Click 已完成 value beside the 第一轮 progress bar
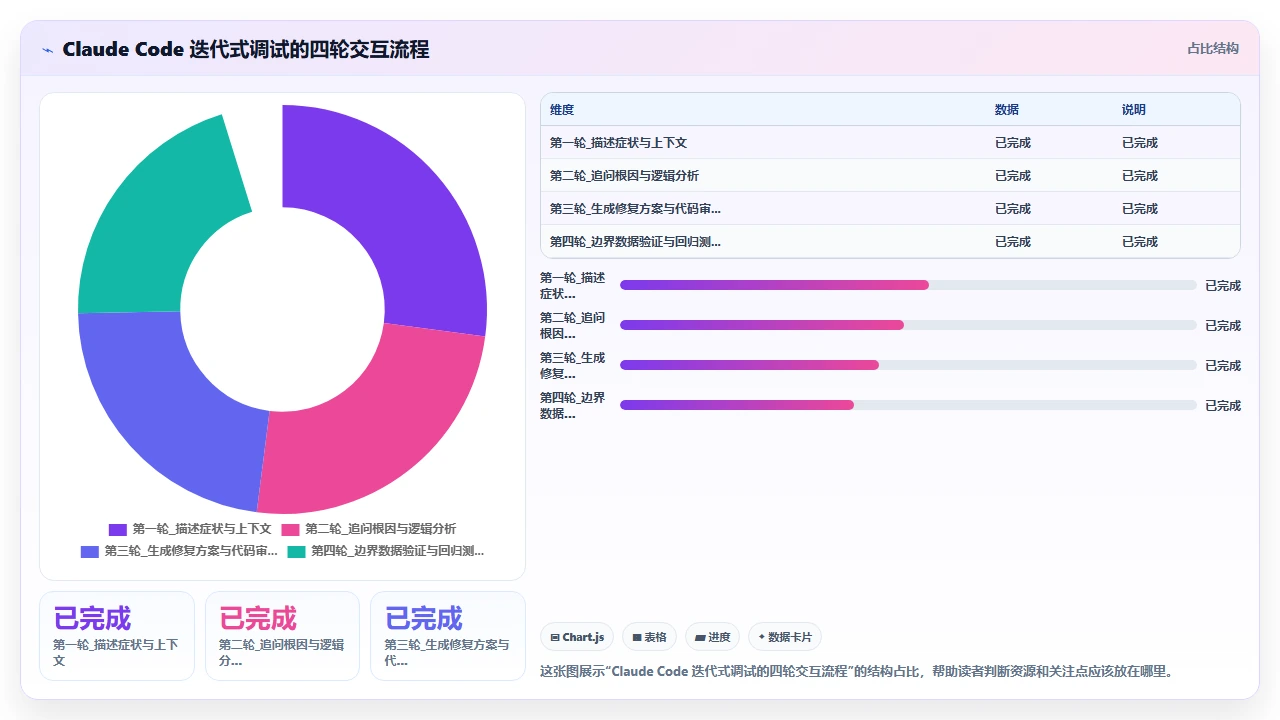Viewport: 1280px width, 720px height. click(x=1223, y=285)
